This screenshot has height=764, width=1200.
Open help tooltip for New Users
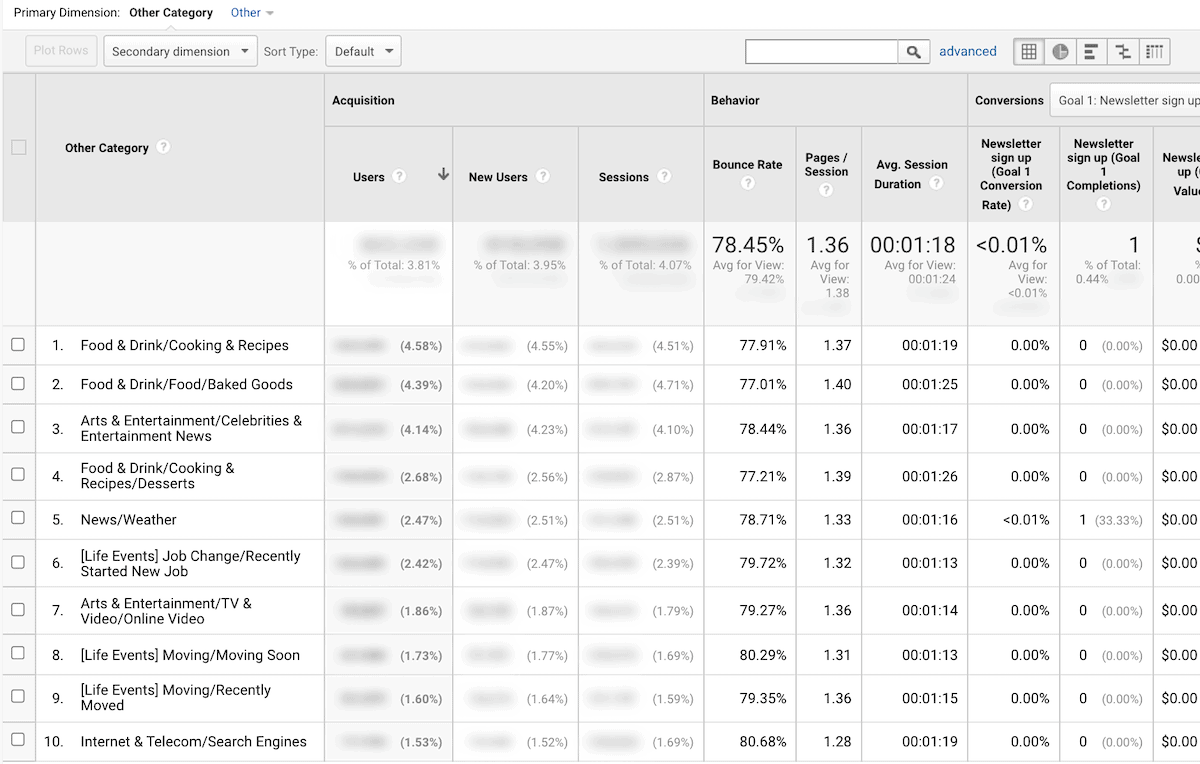[542, 176]
